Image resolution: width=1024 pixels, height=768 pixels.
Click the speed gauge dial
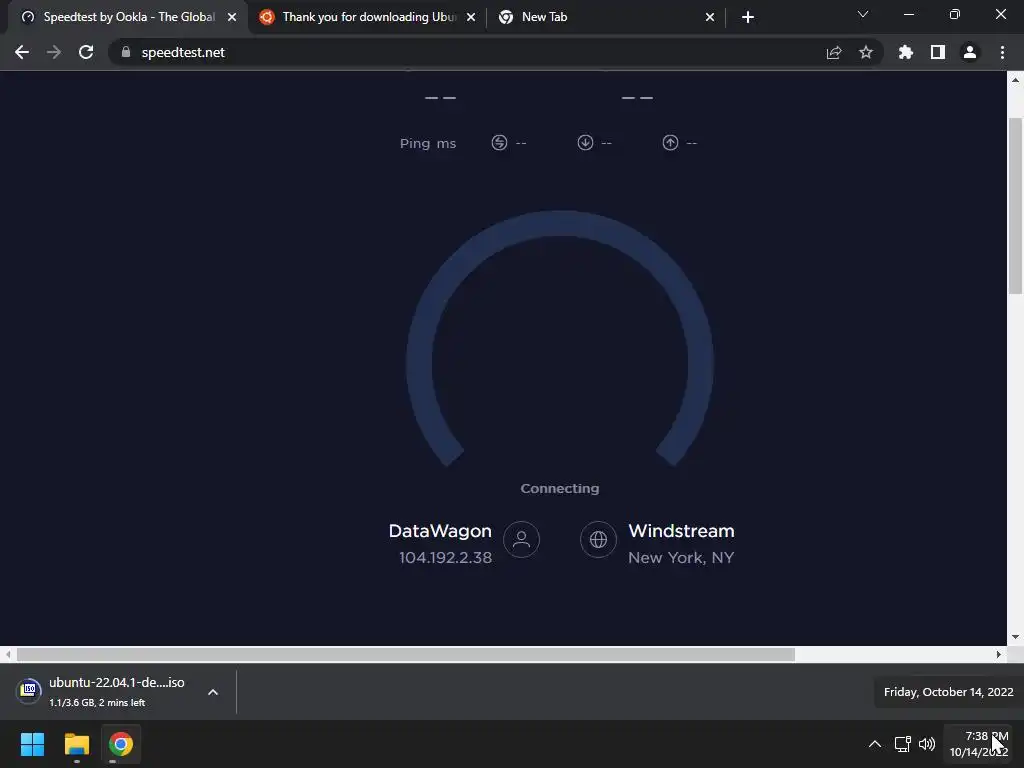[560, 340]
